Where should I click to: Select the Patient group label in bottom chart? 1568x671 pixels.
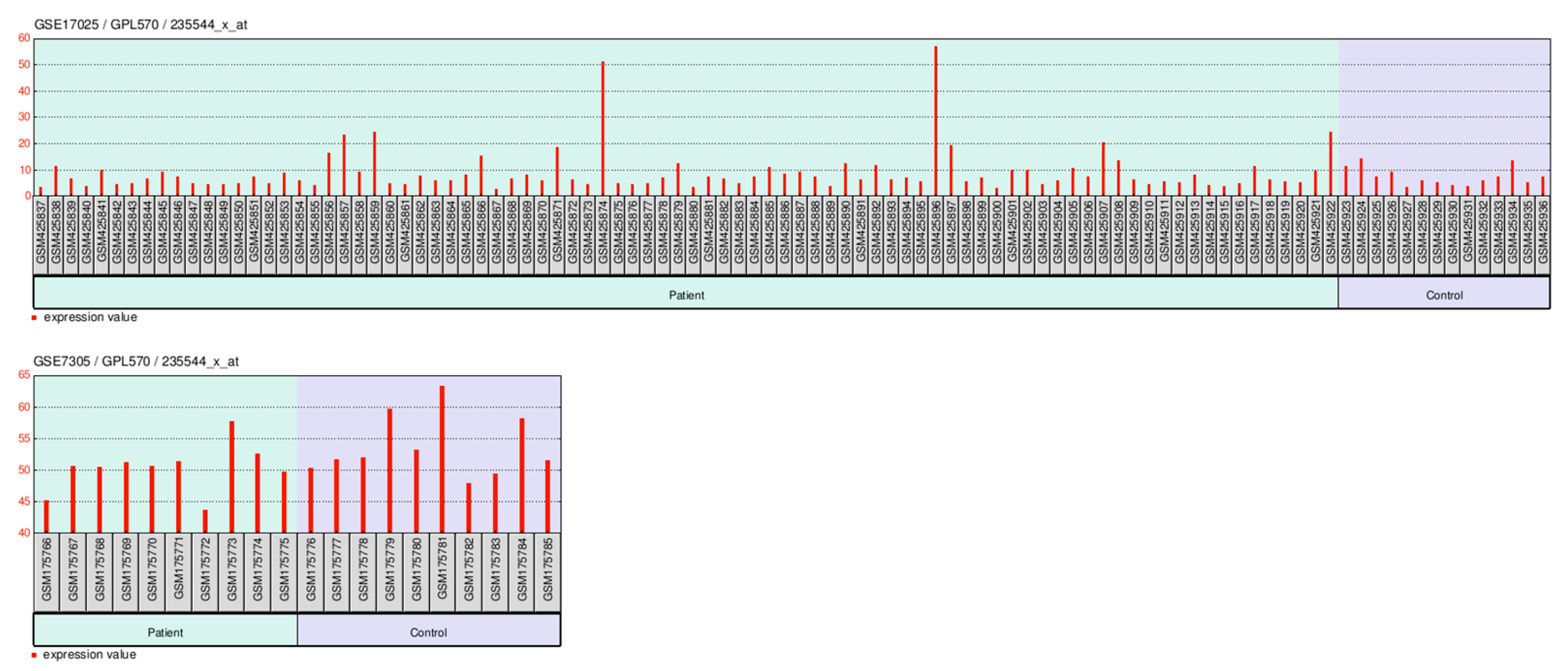click(165, 632)
